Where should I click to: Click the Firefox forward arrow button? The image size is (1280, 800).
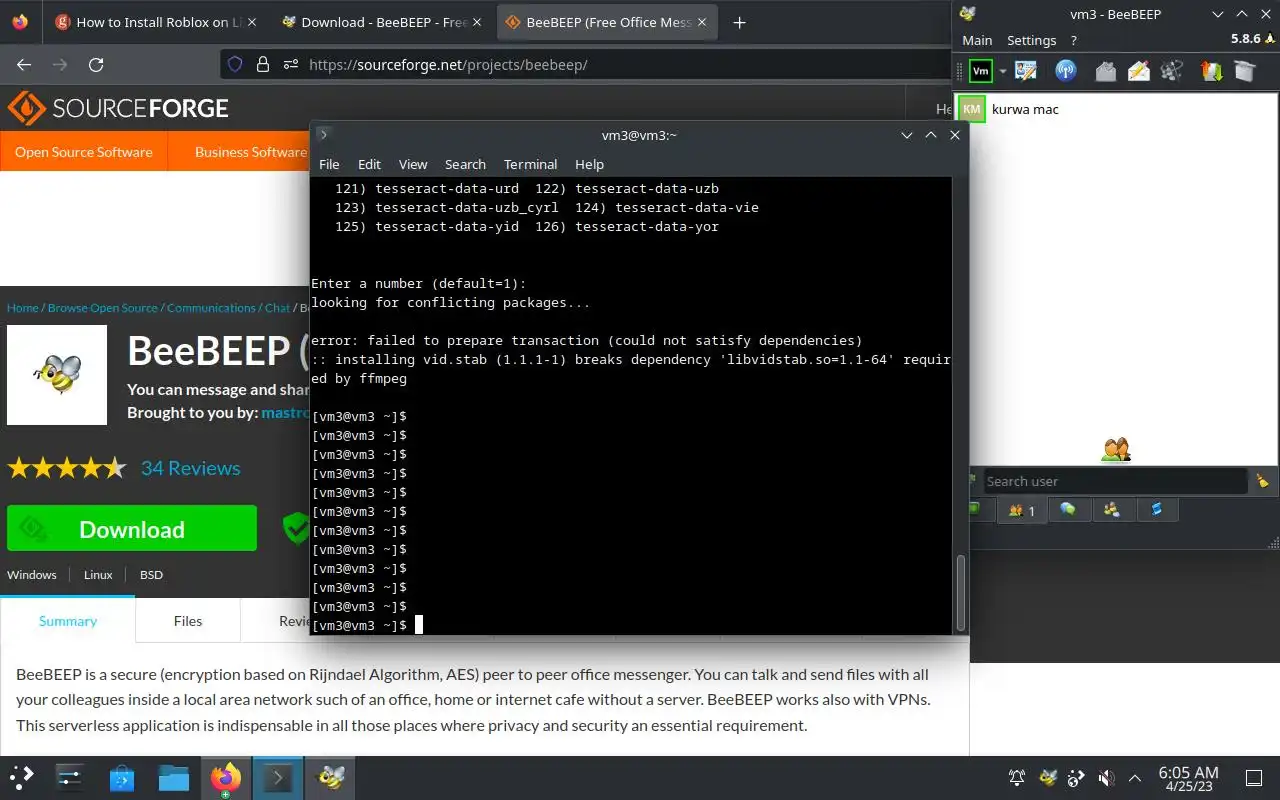coord(60,64)
